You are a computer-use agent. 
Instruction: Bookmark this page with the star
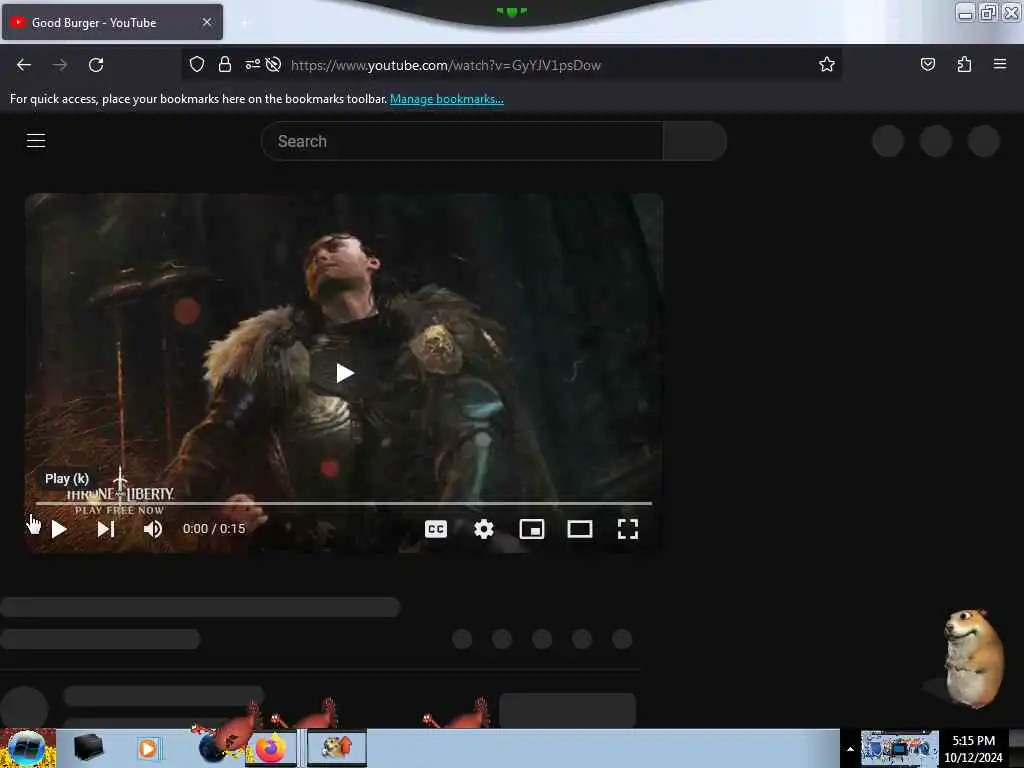pos(827,64)
